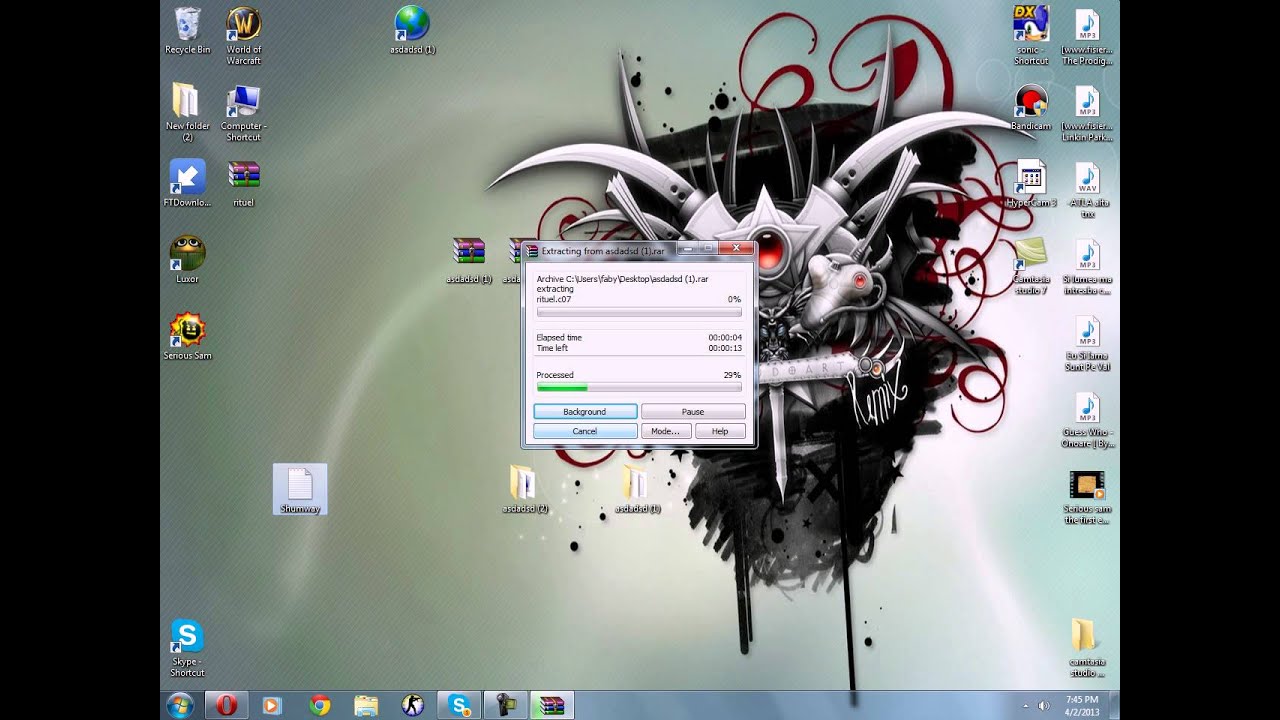Open Windows Media Player from taskbar
This screenshot has height=720, width=1280.
click(271, 705)
